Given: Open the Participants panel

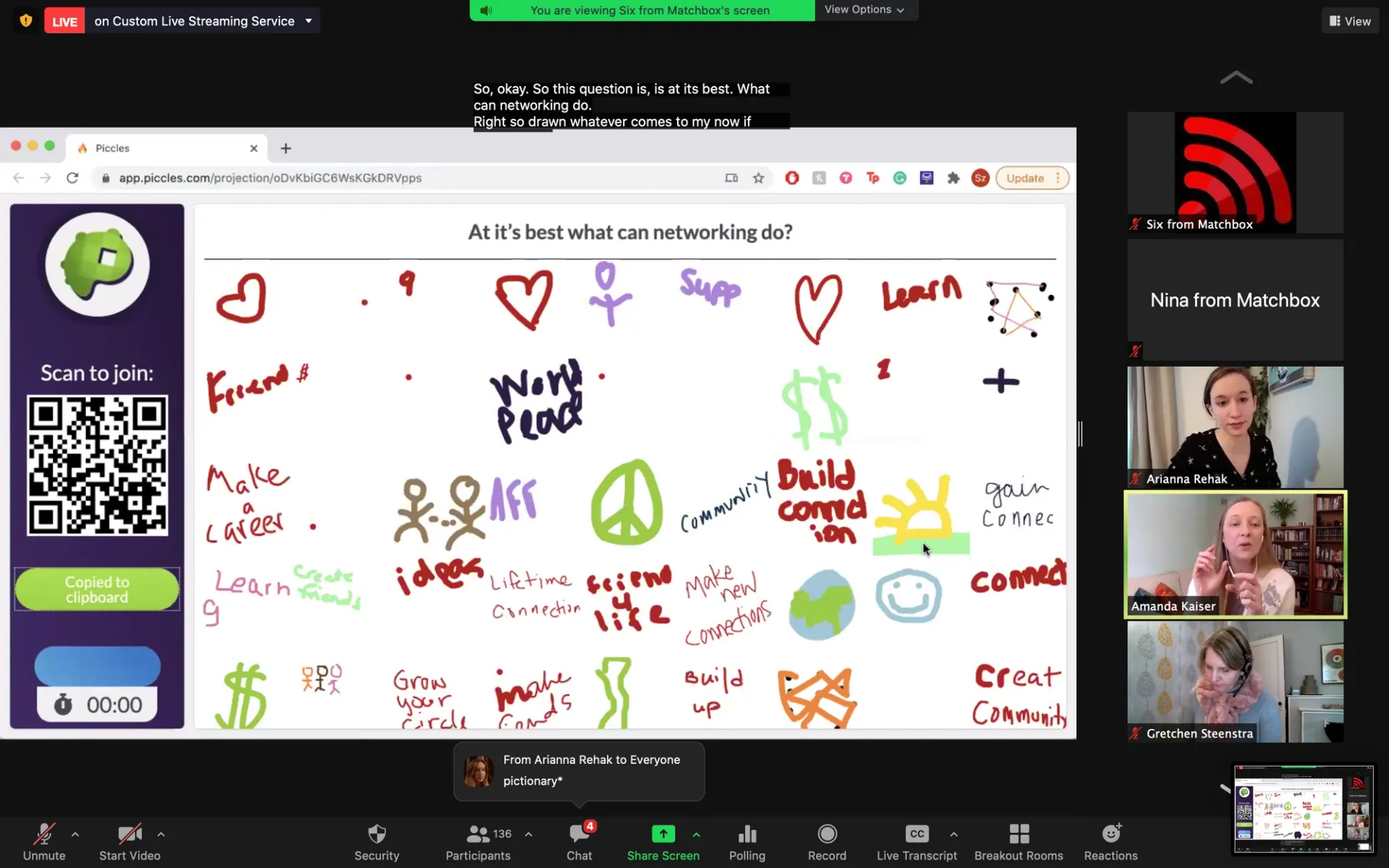Looking at the screenshot, I should 477,835.
